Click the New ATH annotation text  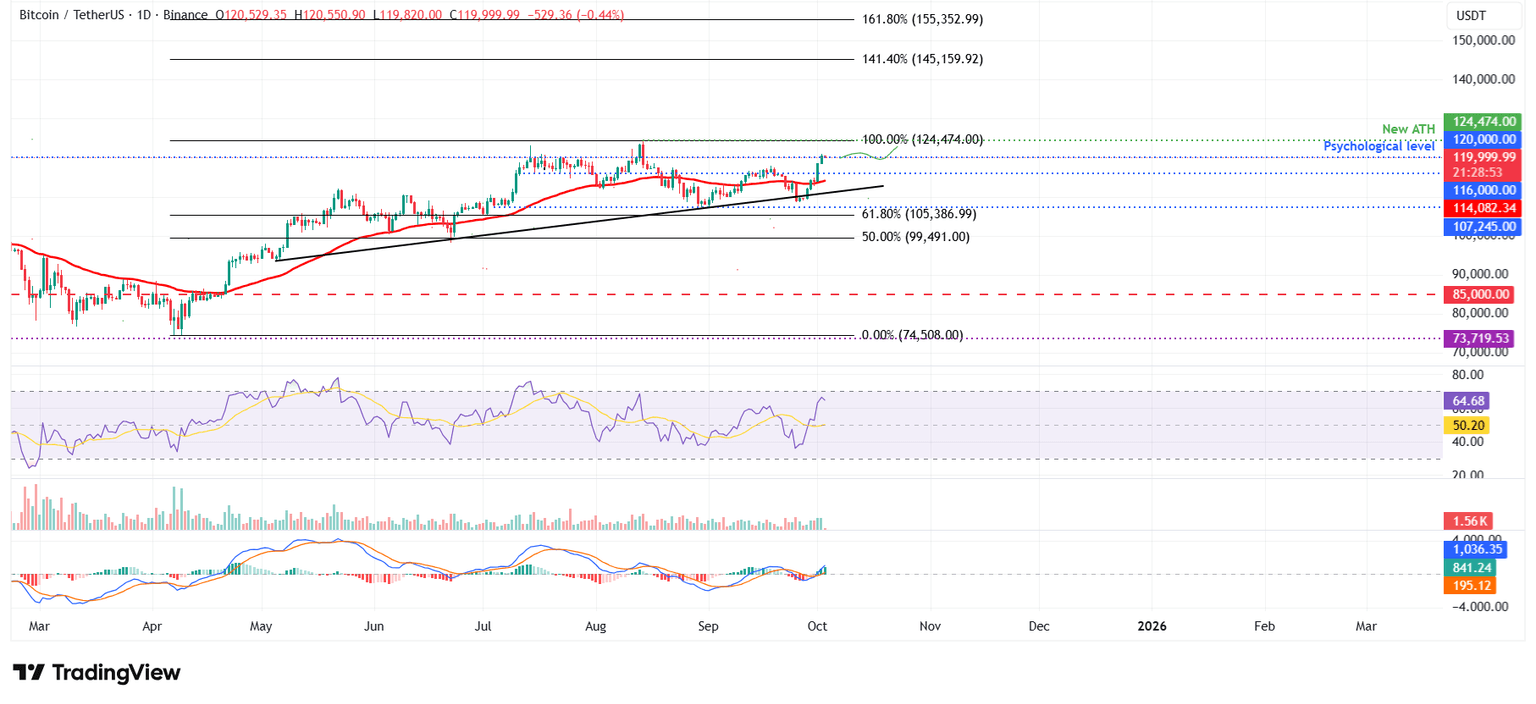[1408, 128]
